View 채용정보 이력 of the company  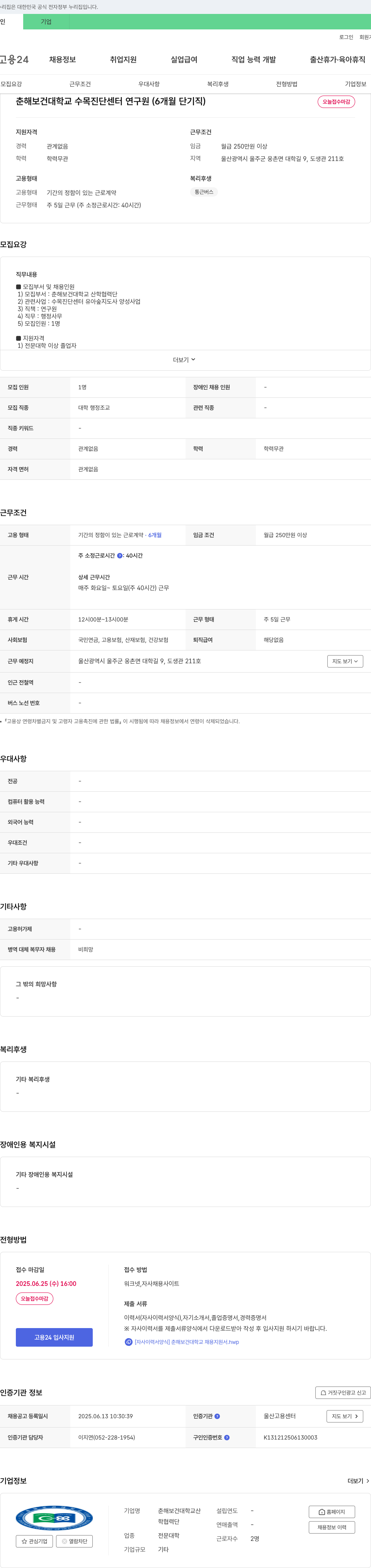332,1527
